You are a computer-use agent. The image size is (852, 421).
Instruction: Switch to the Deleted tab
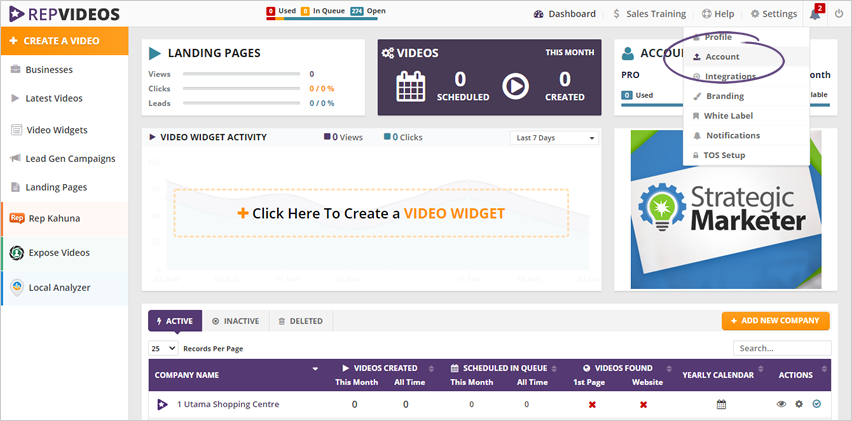point(301,321)
